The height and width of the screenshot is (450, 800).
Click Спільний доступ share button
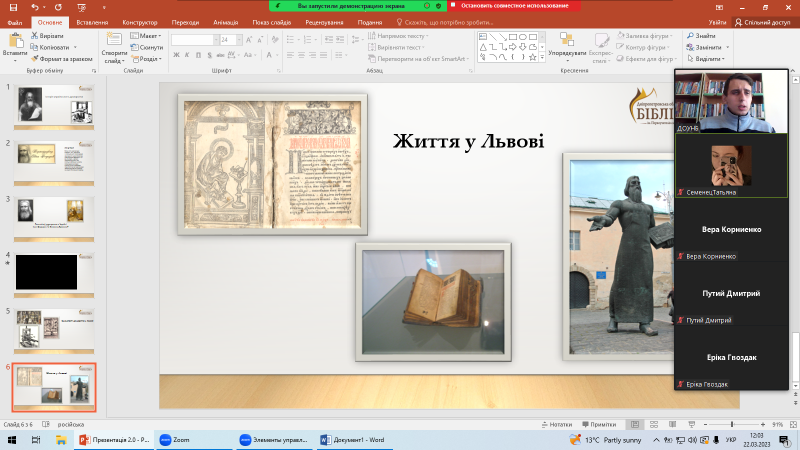tap(762, 22)
